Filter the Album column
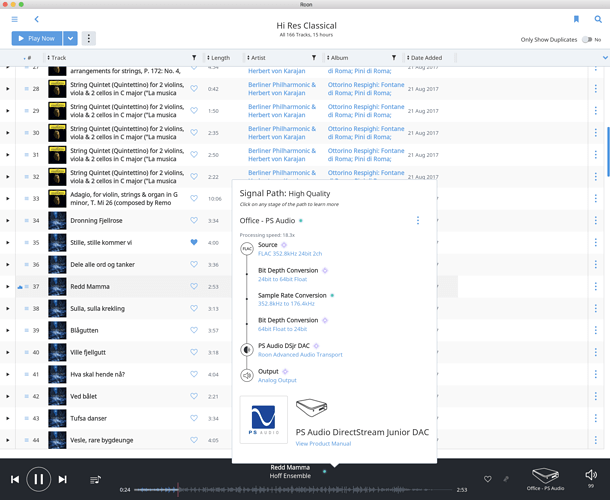 (394, 58)
